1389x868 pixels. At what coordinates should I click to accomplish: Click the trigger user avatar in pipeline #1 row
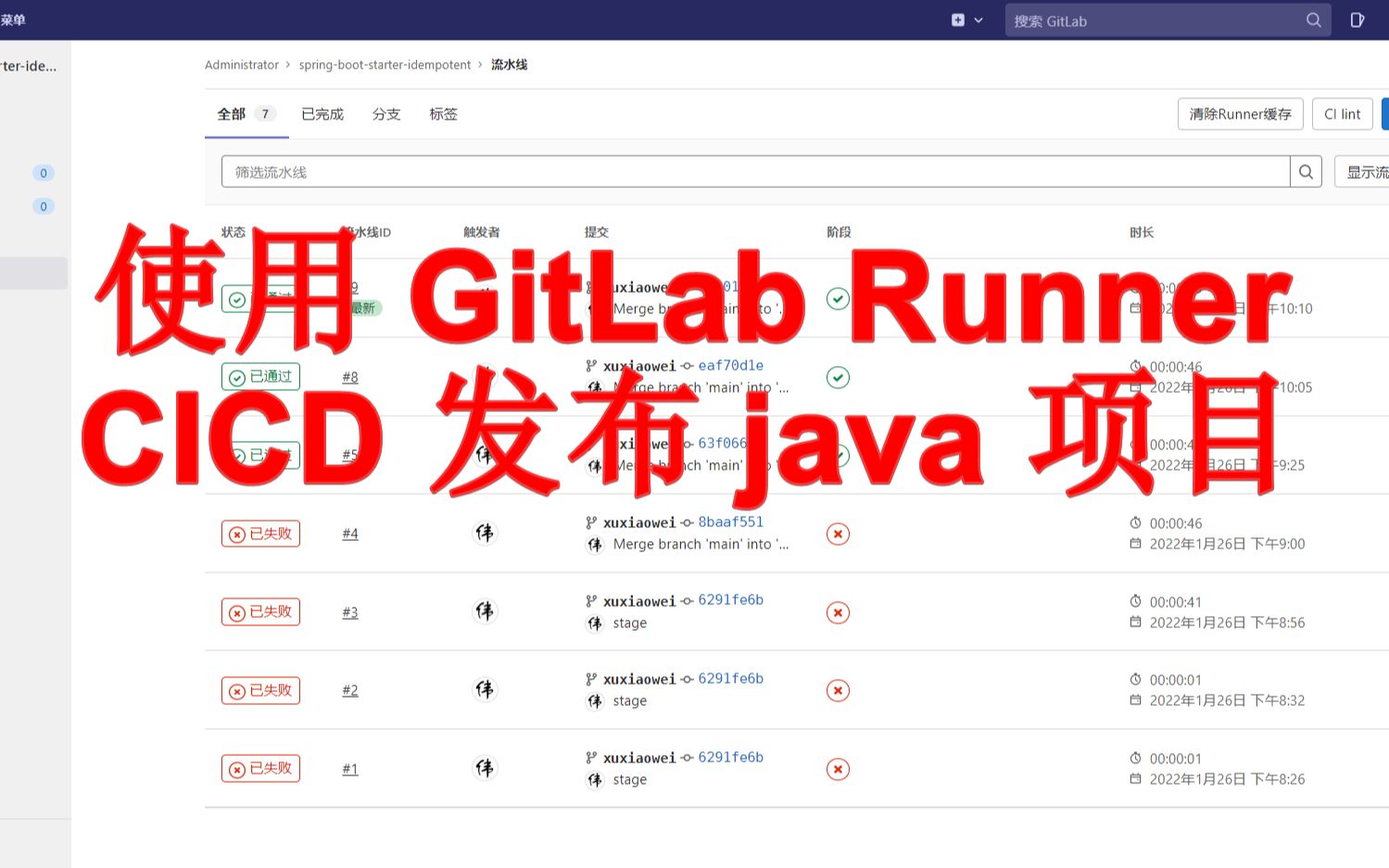485,768
